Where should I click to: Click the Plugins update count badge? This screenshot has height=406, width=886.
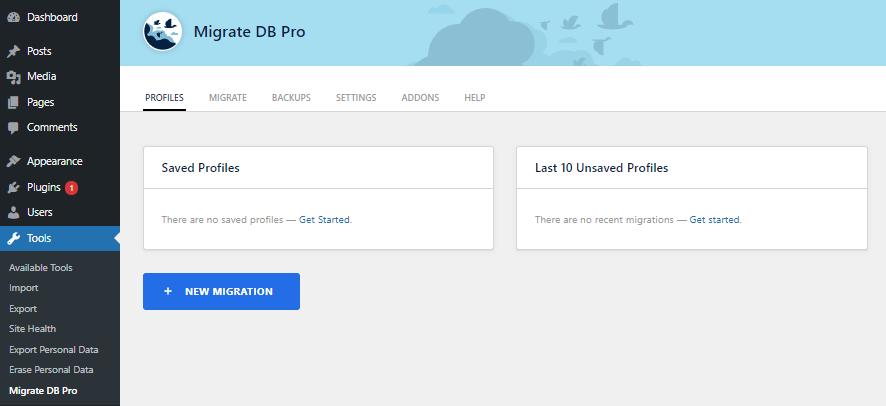[71, 187]
